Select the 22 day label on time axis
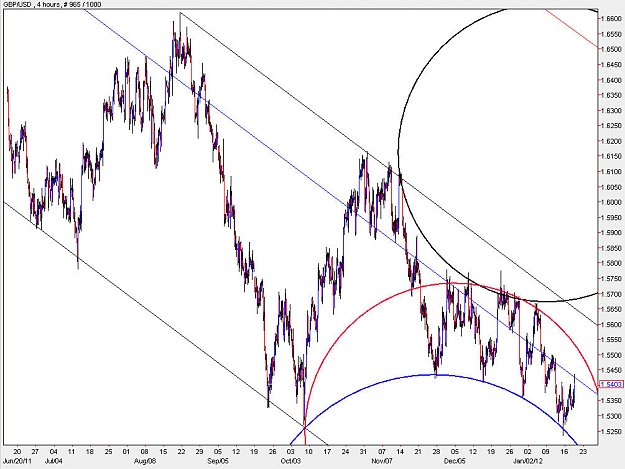Screen dimensions: 625x469 (x=181, y=451)
